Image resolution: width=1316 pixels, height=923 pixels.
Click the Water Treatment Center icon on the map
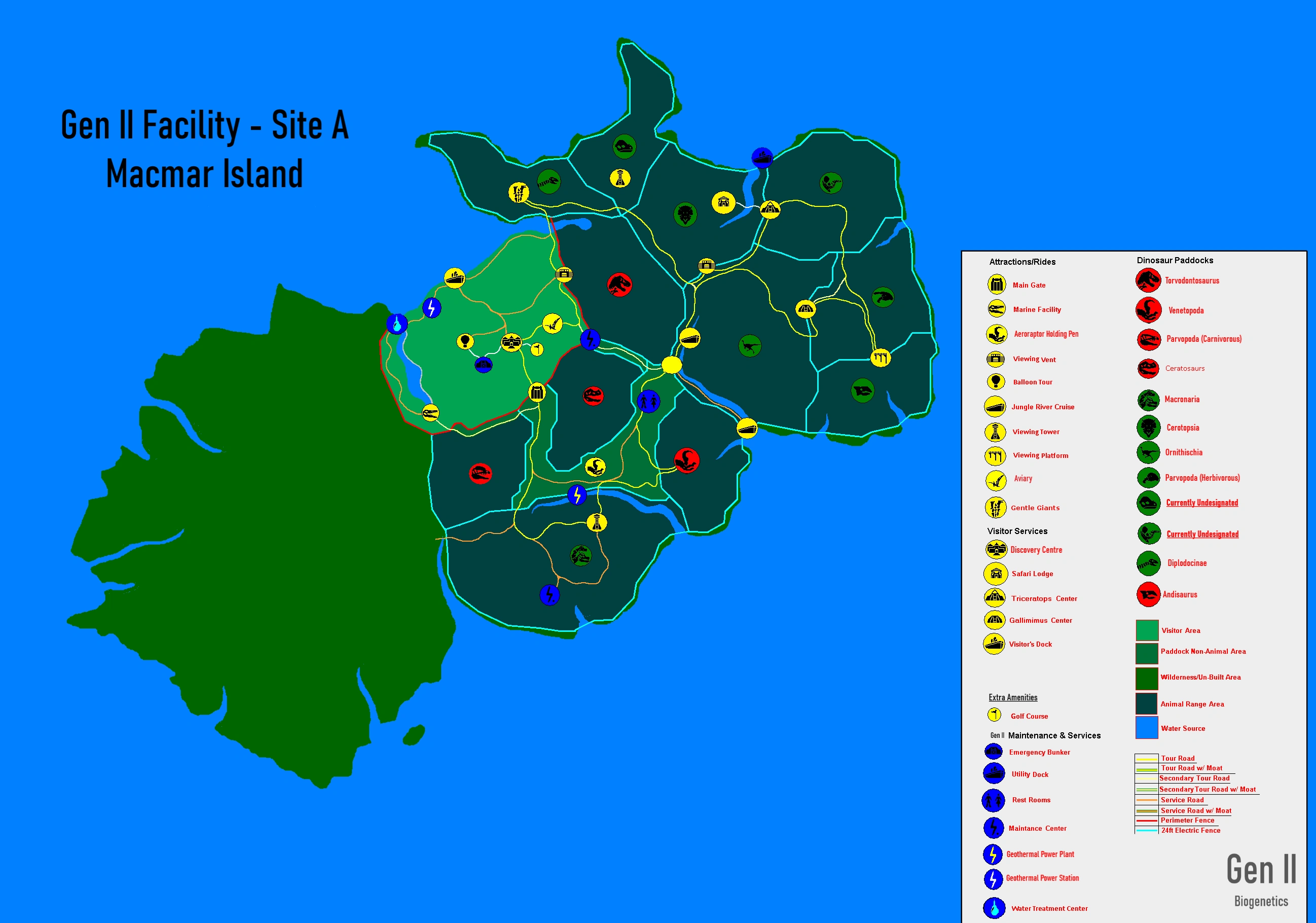coord(396,324)
